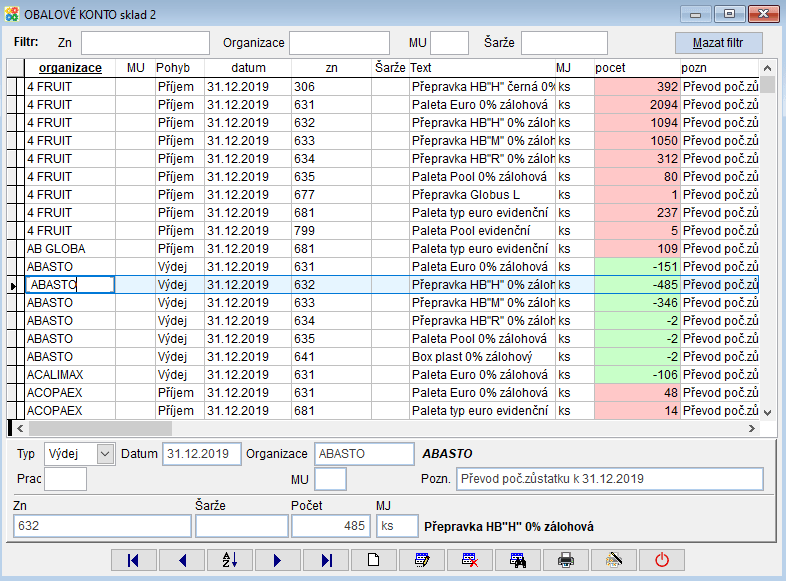The width and height of the screenshot is (786, 581).
Task: Click the horizontal scrollbar thumb
Action: pyautogui.click(x=100, y=429)
